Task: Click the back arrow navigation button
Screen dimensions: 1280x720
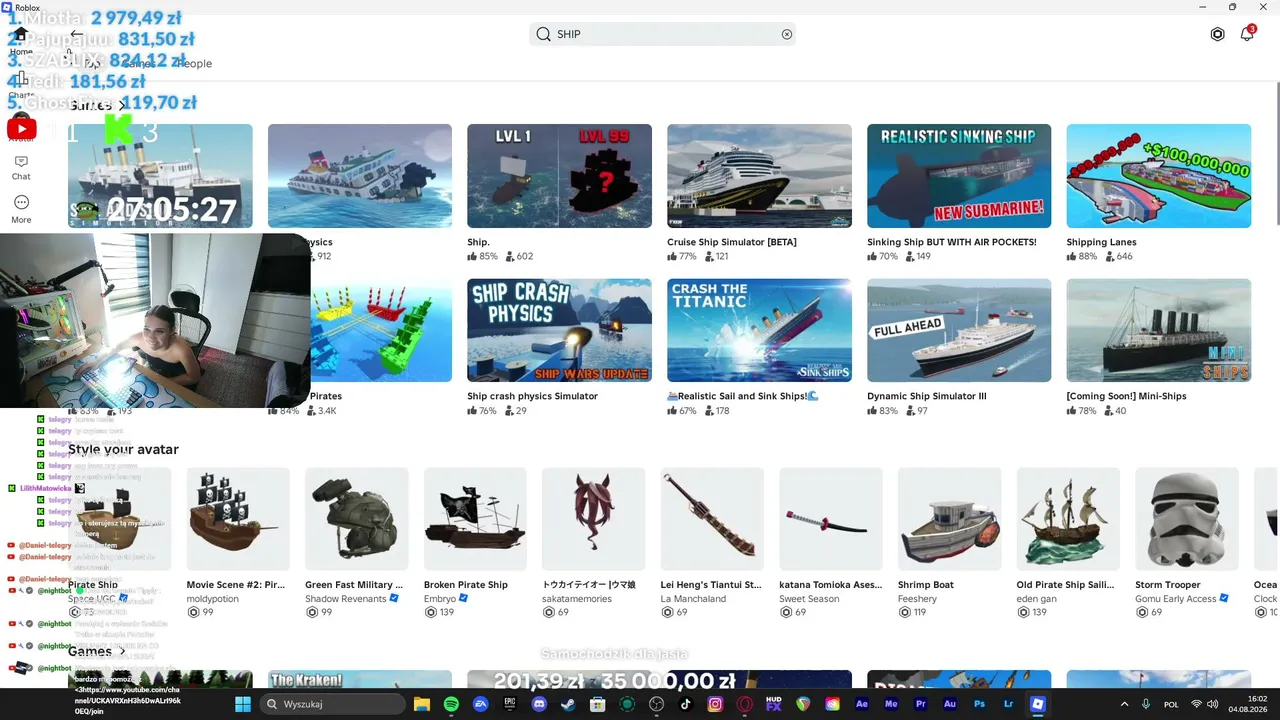Action: click(76, 34)
